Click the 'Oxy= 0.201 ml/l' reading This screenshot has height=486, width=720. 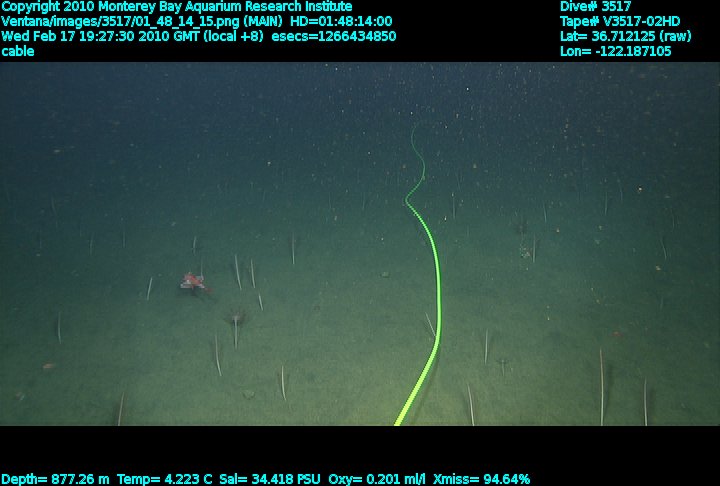tap(377, 480)
